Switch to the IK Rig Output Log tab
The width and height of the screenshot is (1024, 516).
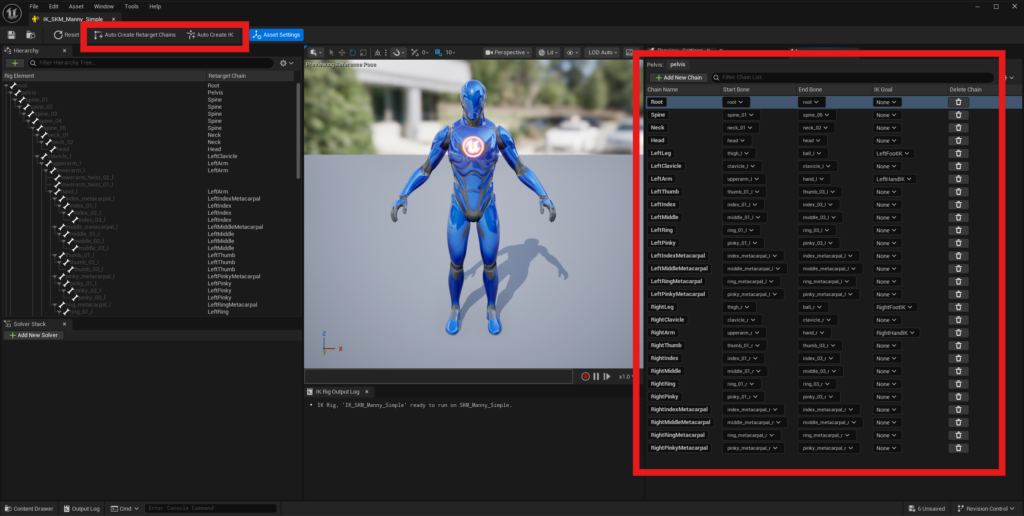(338, 391)
